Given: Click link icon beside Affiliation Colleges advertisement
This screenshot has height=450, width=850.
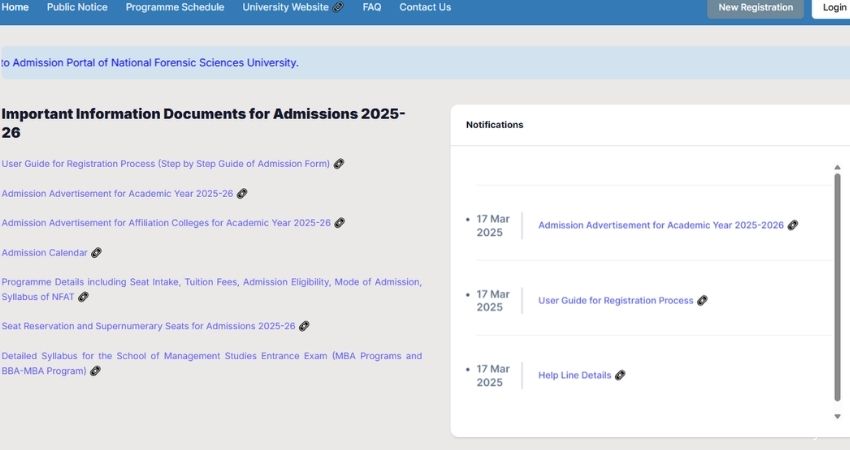Looking at the screenshot, I should (x=340, y=223).
